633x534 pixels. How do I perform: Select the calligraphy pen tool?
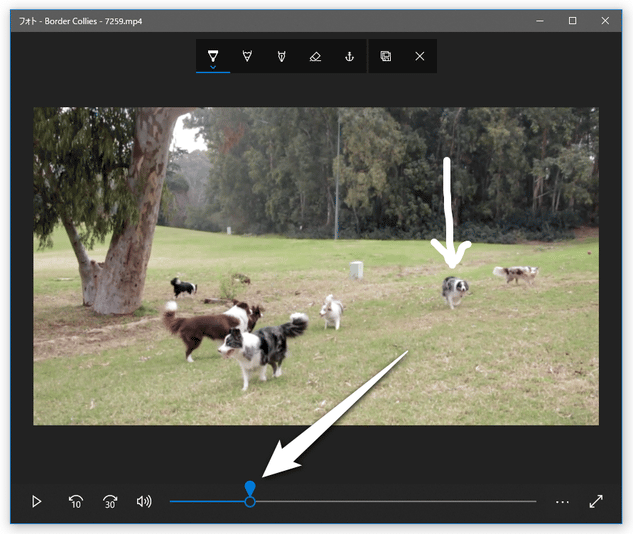281,56
